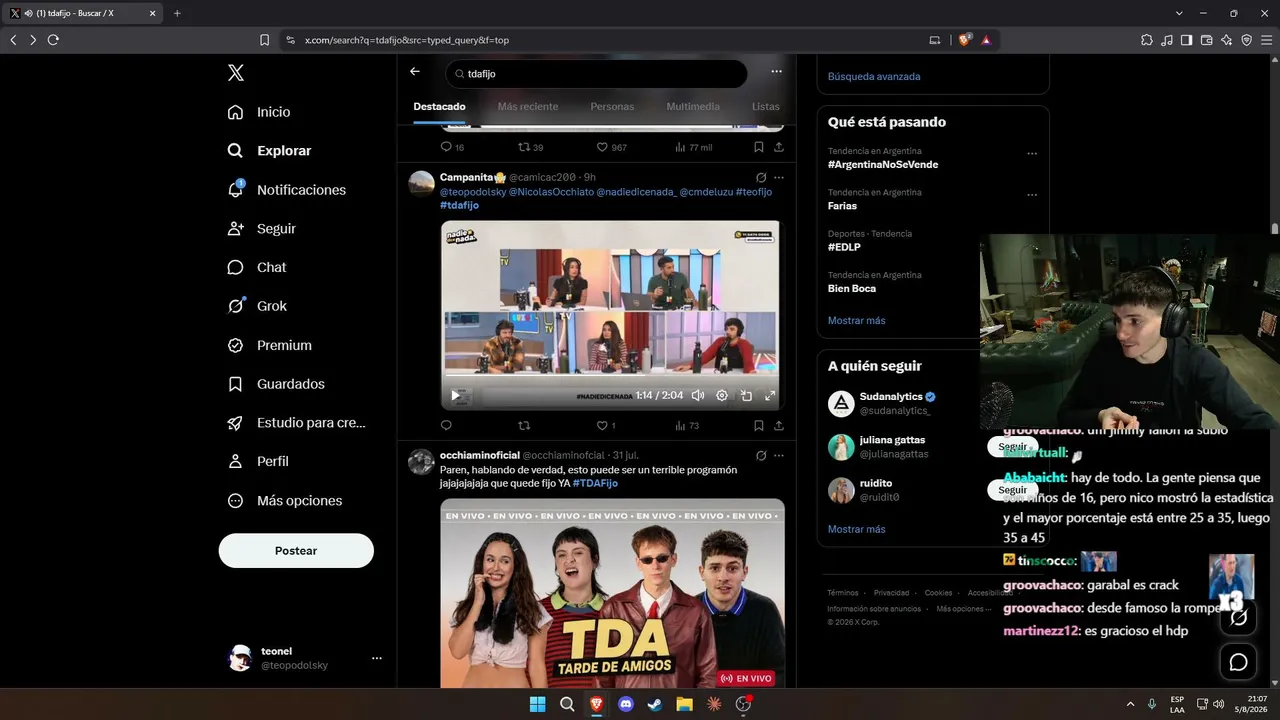Screen dimensions: 1280x720
Task: Toggle picture-in-picture on the video
Action: [x=746, y=396]
